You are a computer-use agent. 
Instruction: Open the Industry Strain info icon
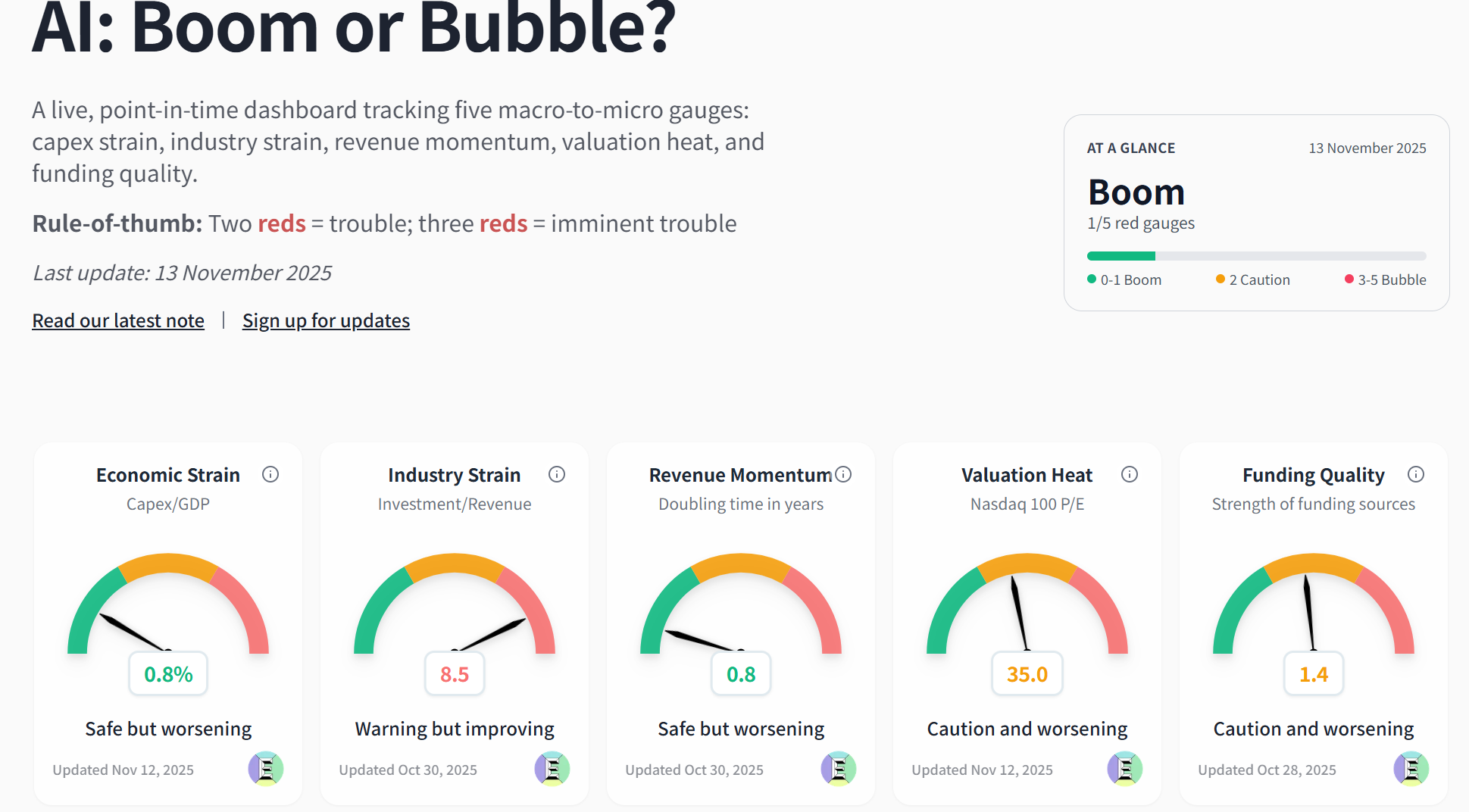(x=557, y=474)
